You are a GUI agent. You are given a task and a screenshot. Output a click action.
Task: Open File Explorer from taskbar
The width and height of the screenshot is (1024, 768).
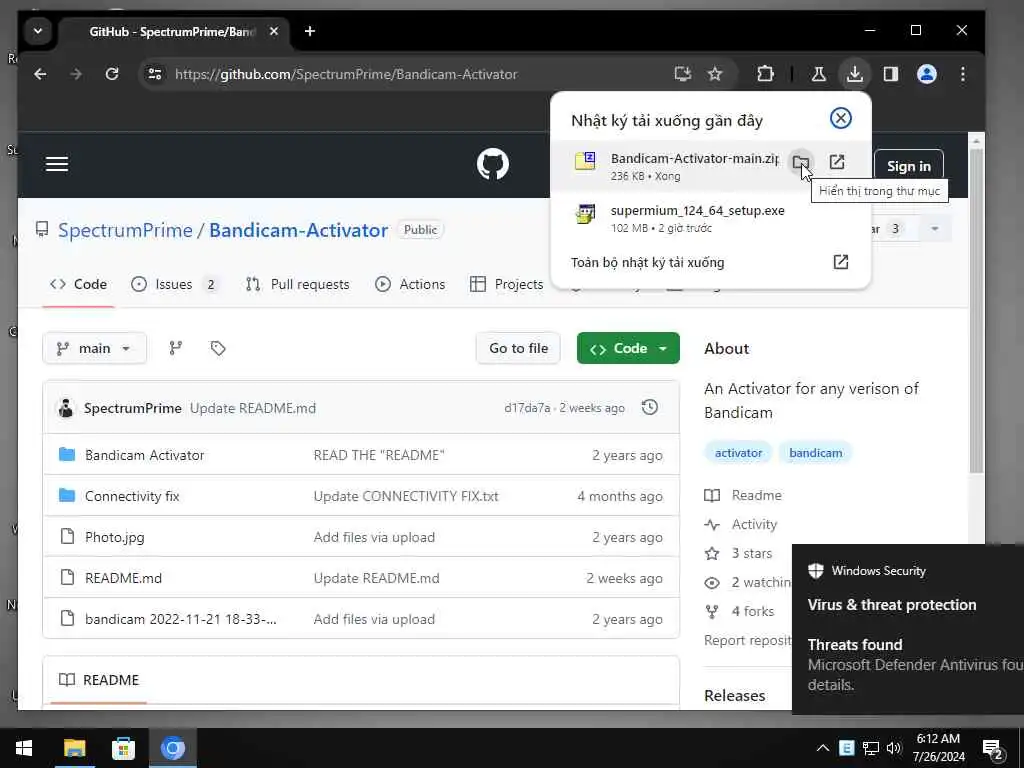74,748
